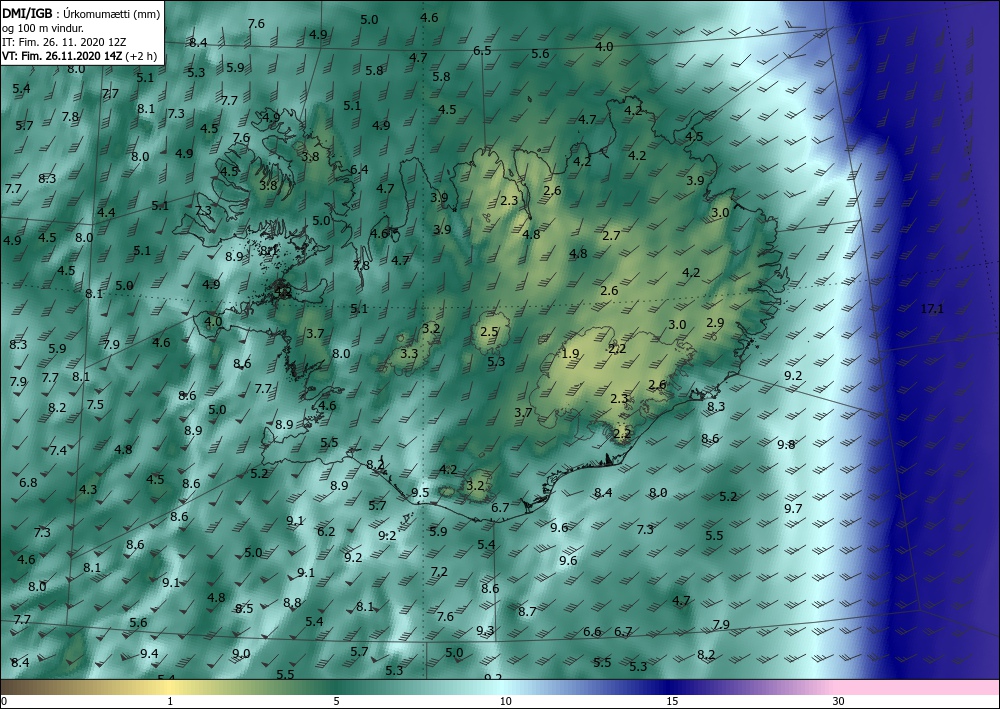Click the 1 tick label on the color scale
1000x709 pixels.
170,701
